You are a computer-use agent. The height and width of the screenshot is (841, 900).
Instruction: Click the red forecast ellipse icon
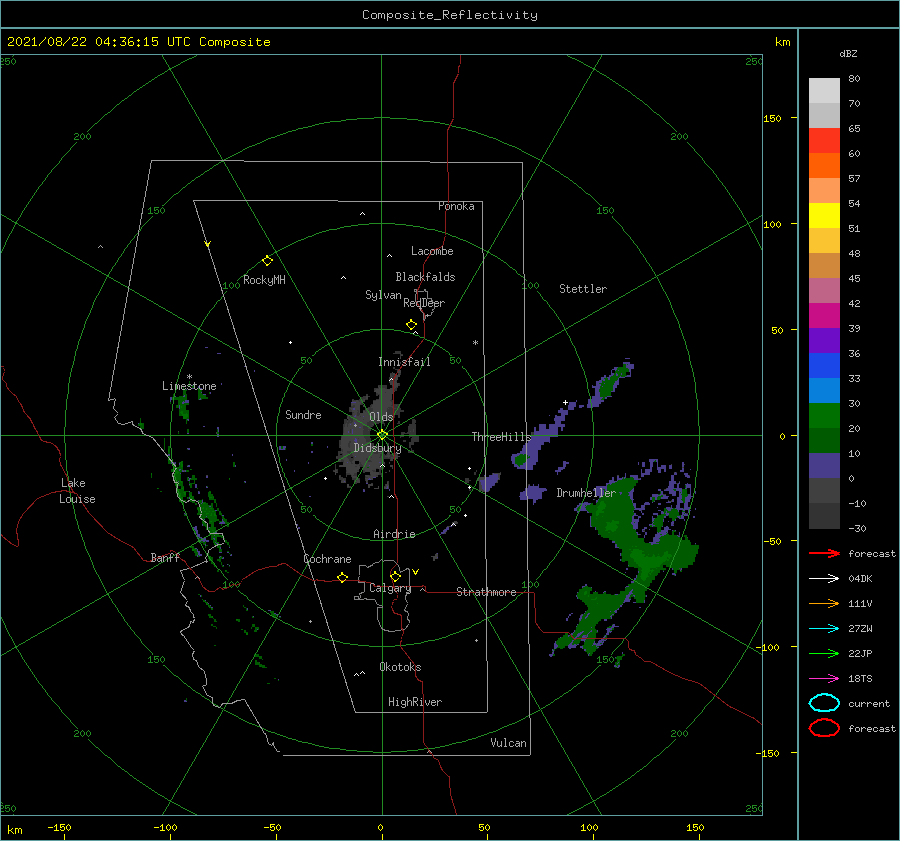click(x=824, y=728)
